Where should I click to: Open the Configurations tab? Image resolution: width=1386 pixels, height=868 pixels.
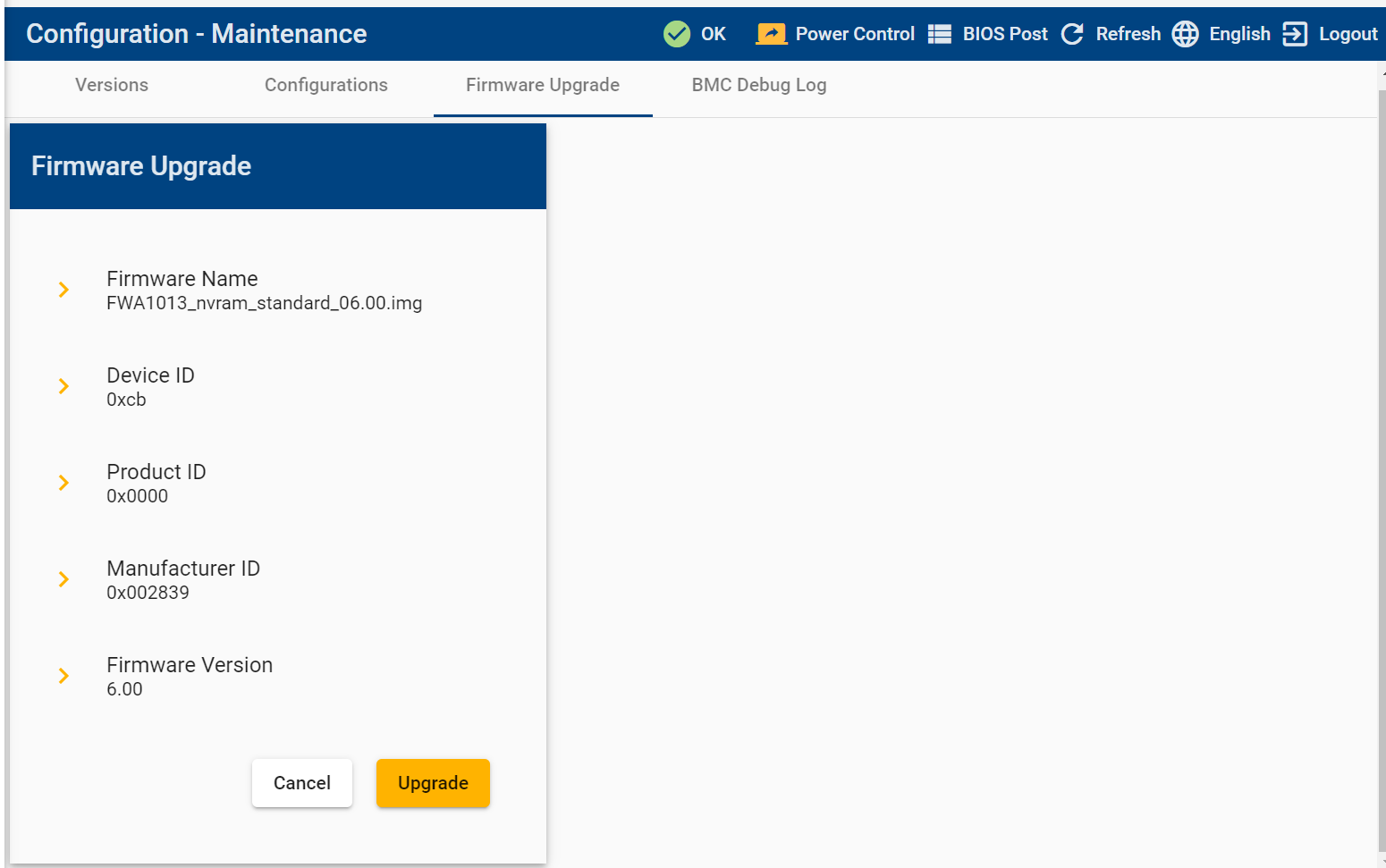325,85
